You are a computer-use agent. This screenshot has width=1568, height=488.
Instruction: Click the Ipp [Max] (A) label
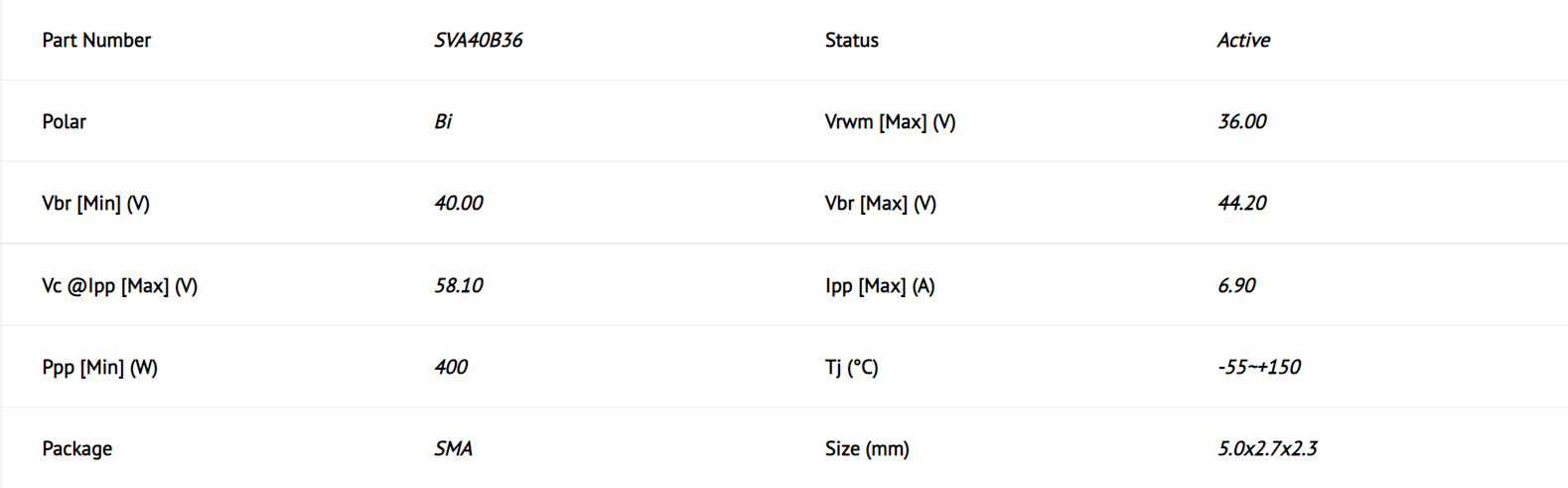click(x=879, y=285)
